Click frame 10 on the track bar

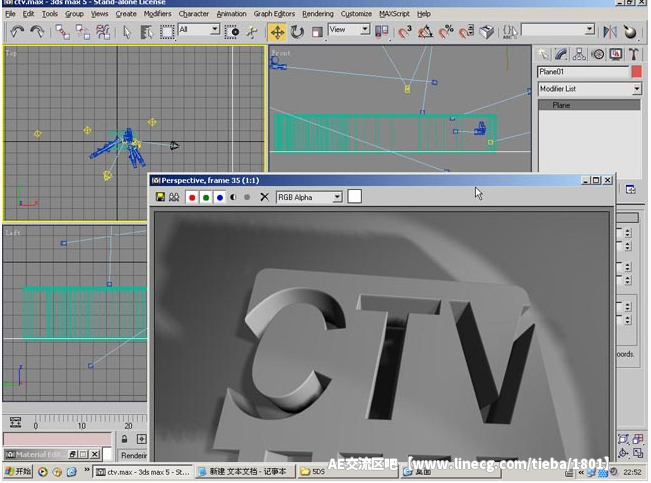click(82, 425)
